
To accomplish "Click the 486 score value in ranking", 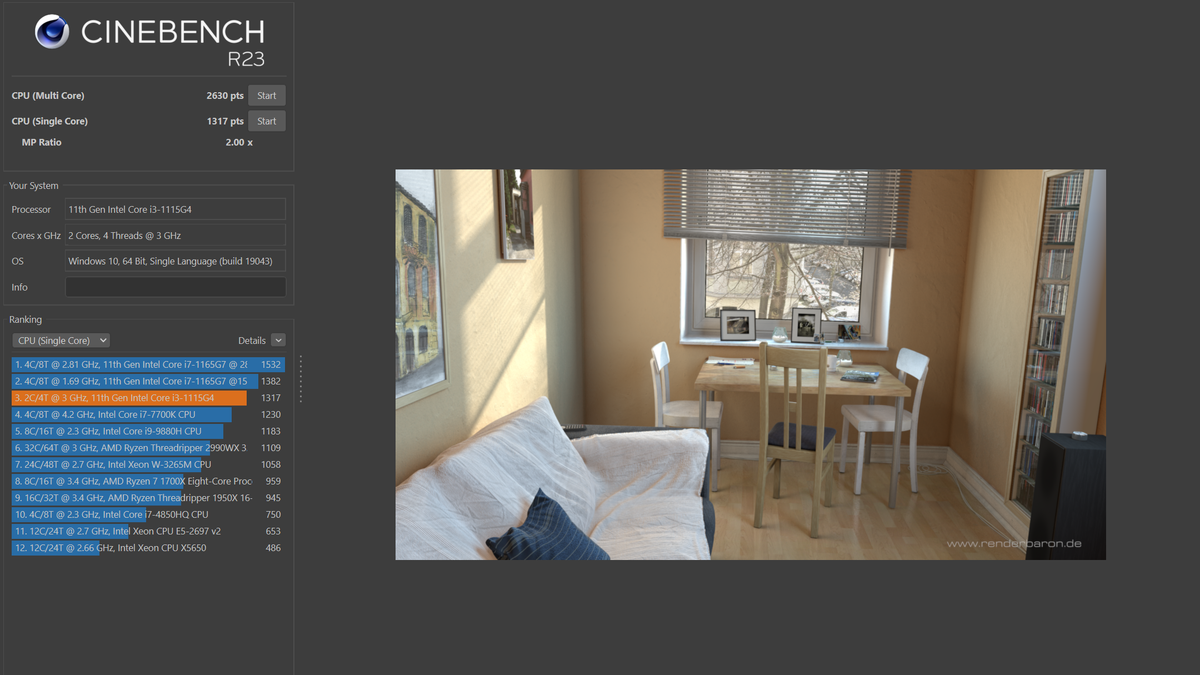I will point(273,548).
